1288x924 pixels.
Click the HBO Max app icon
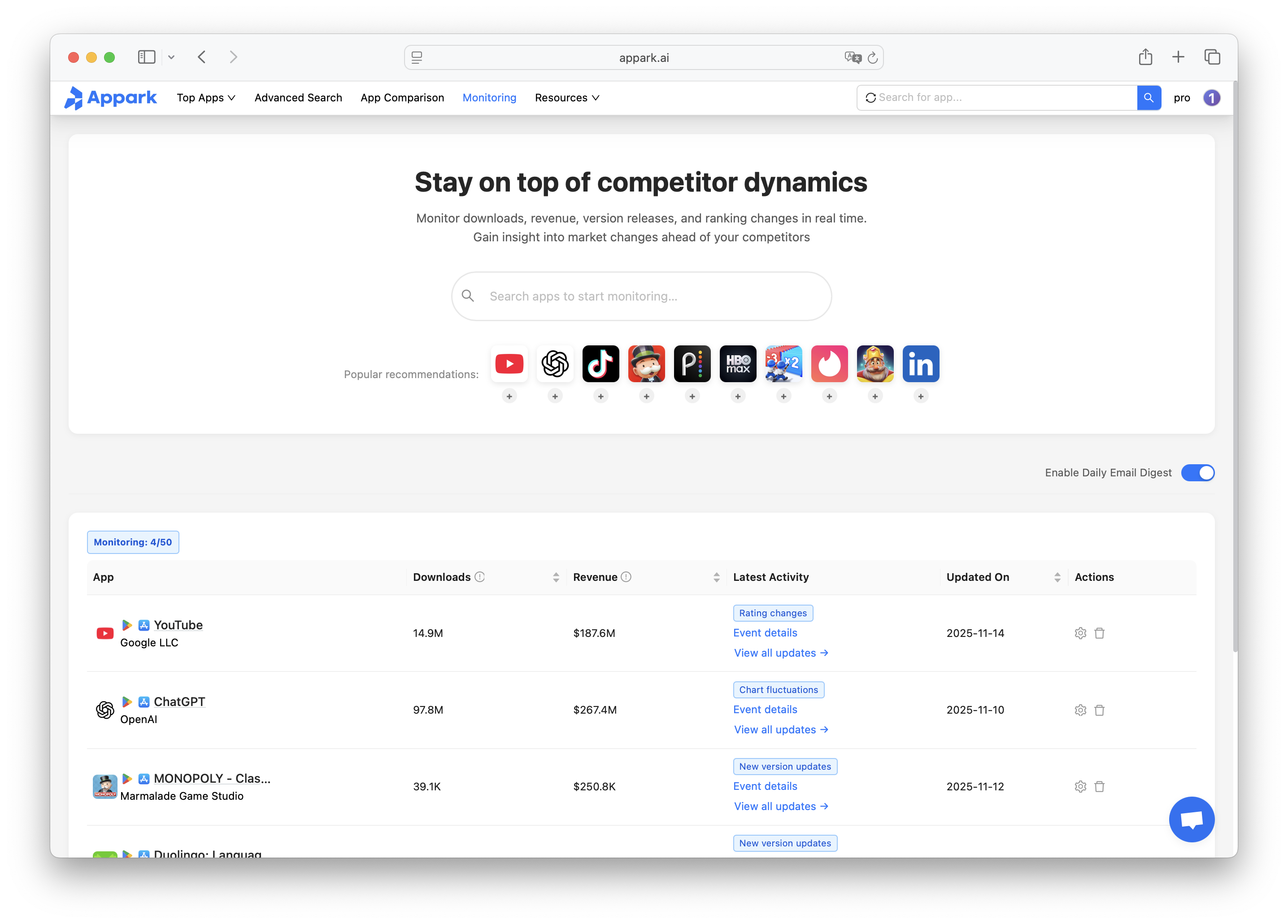pos(738,363)
